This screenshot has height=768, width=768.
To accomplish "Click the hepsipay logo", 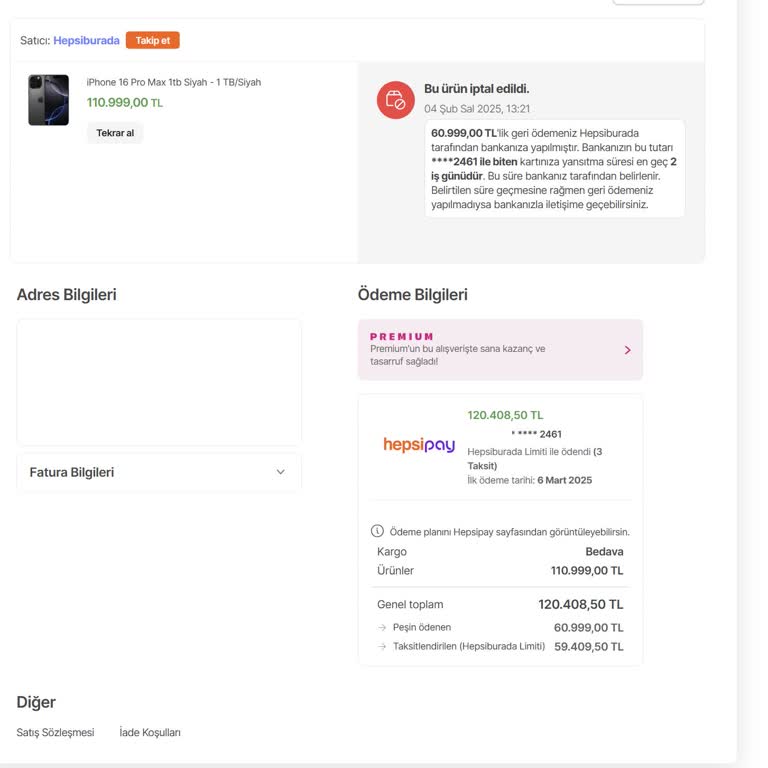I will click(419, 445).
